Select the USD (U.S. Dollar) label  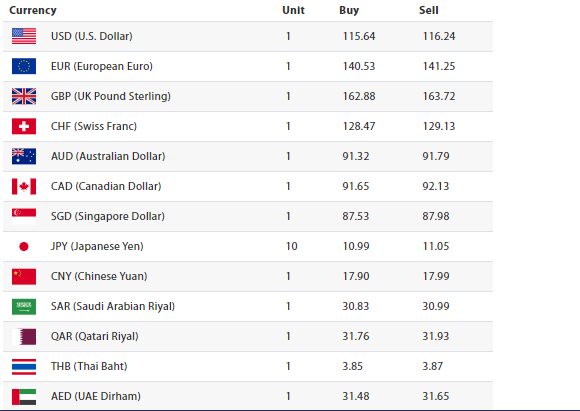click(92, 36)
